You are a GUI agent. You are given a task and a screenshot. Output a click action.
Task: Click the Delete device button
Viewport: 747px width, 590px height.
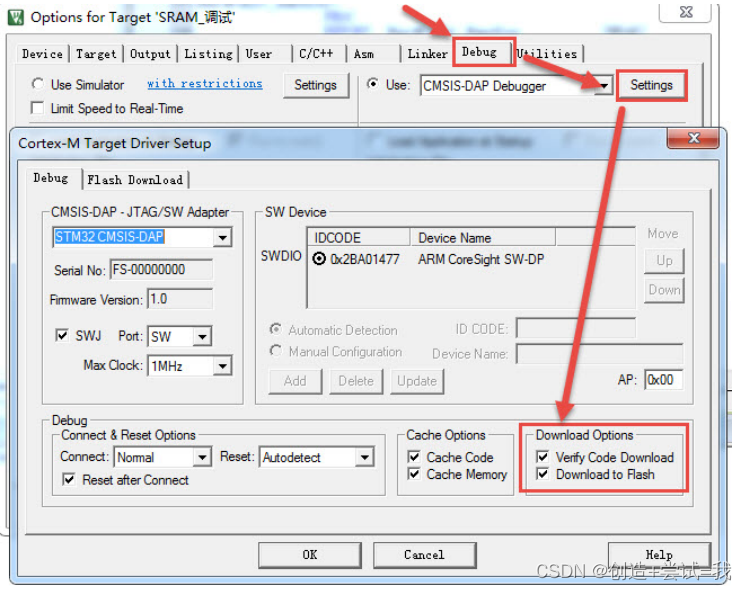click(356, 381)
